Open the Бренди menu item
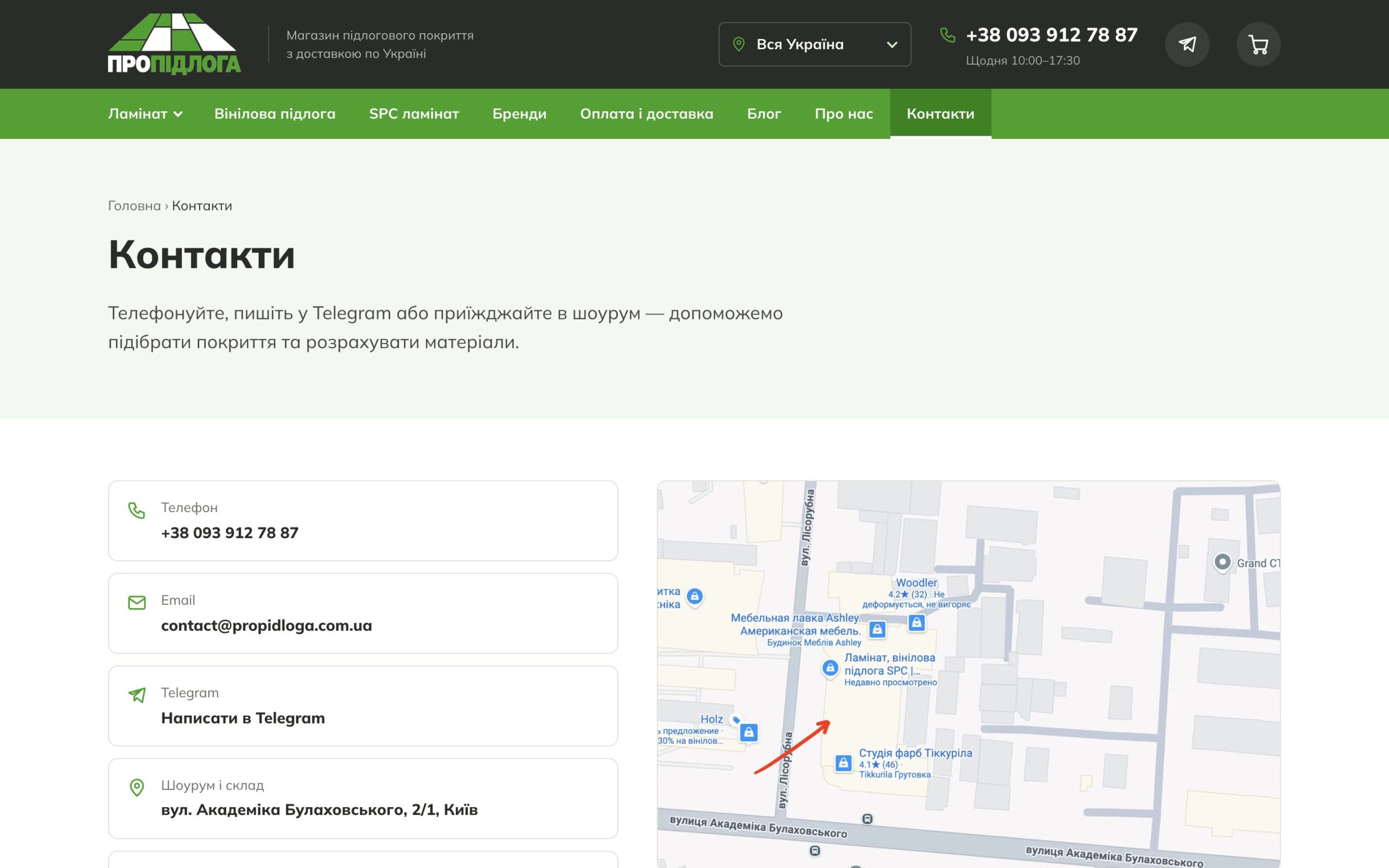 (519, 114)
